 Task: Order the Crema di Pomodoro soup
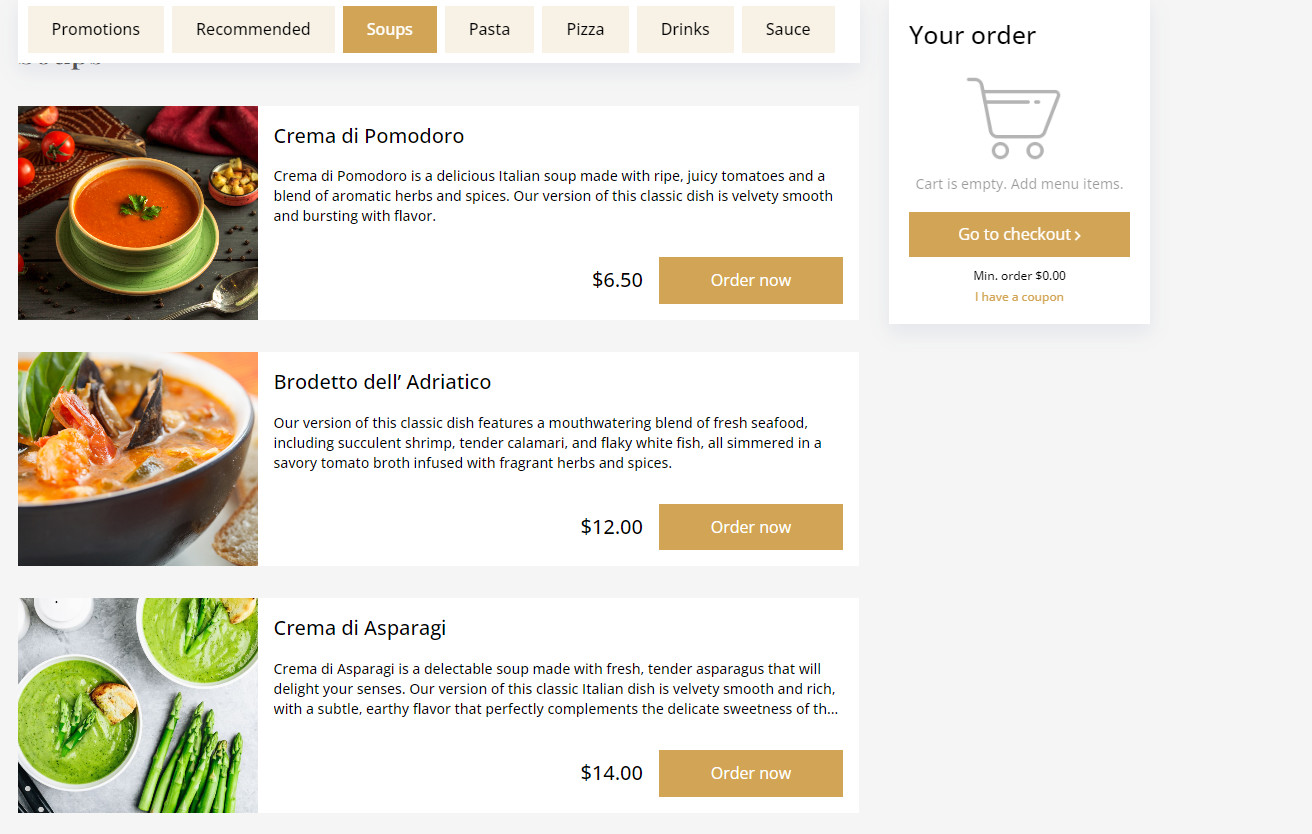coord(751,280)
